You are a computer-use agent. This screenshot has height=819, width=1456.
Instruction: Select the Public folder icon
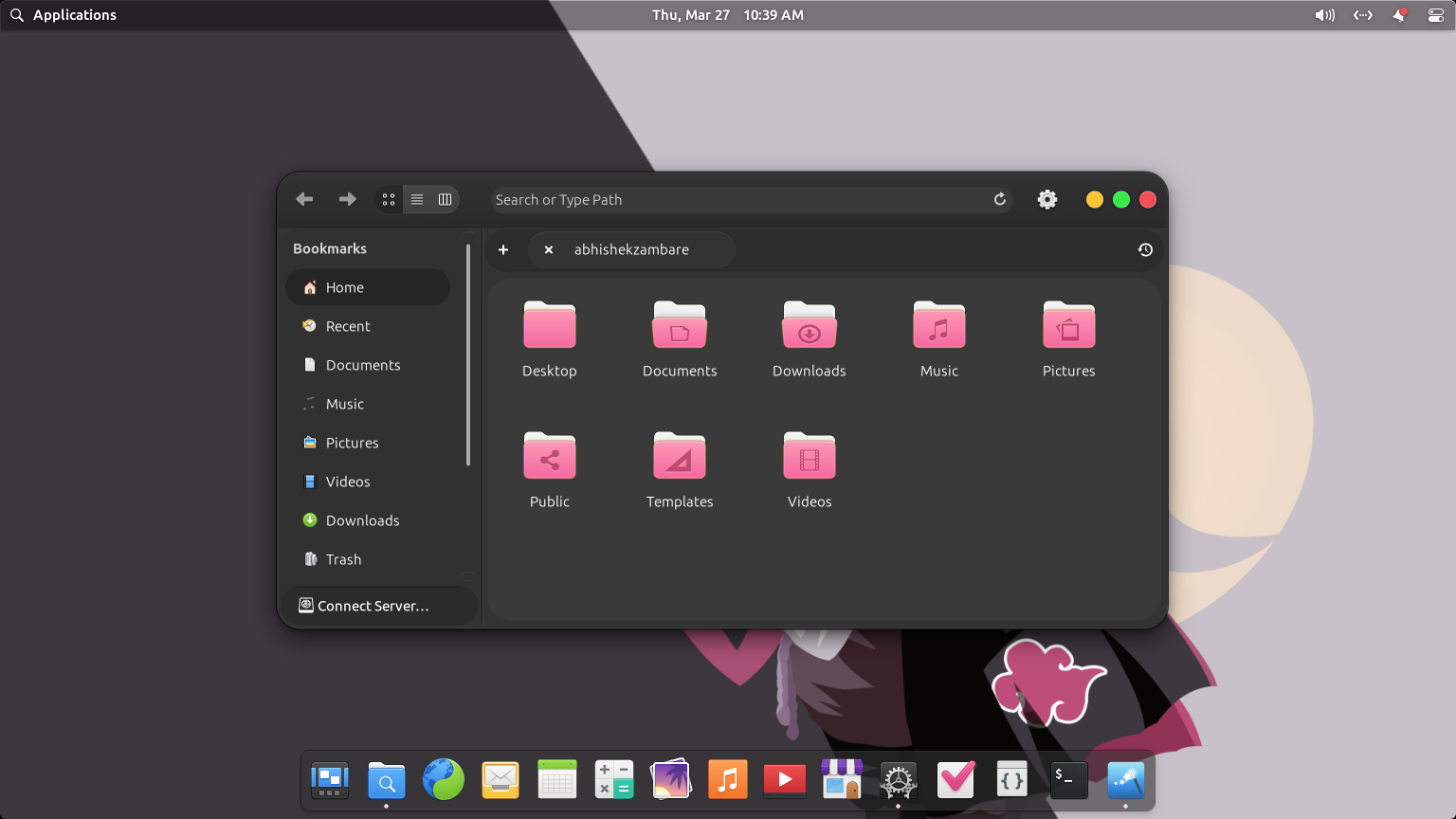pos(550,457)
